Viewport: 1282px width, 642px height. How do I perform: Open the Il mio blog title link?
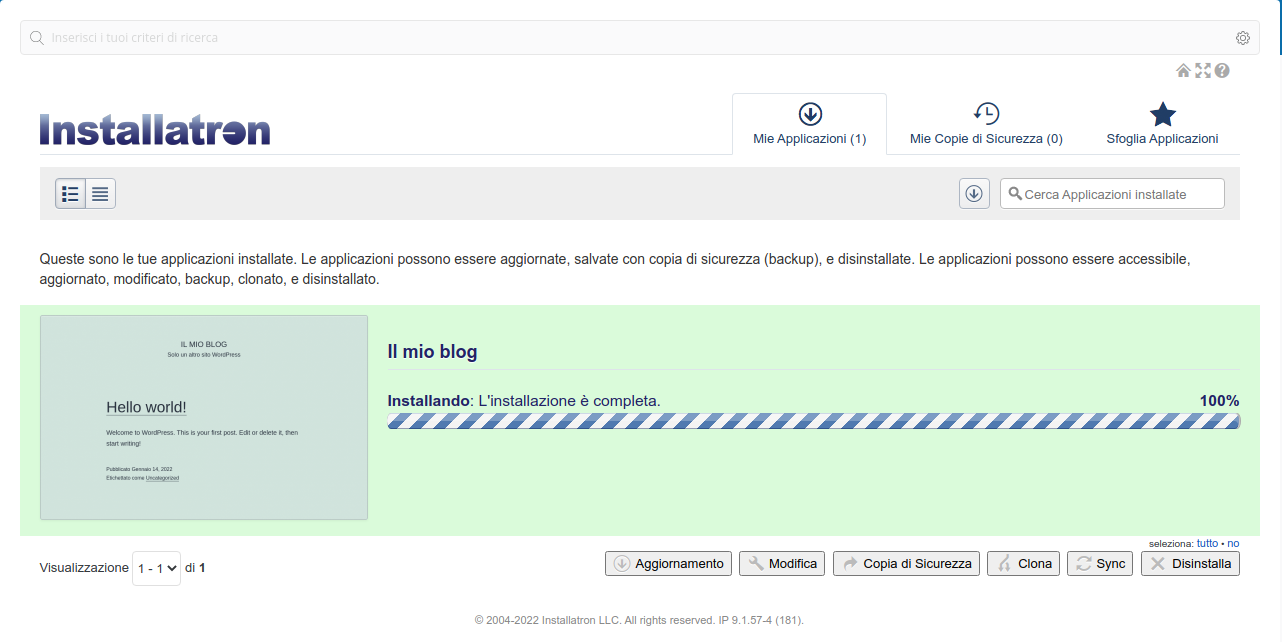pos(432,352)
